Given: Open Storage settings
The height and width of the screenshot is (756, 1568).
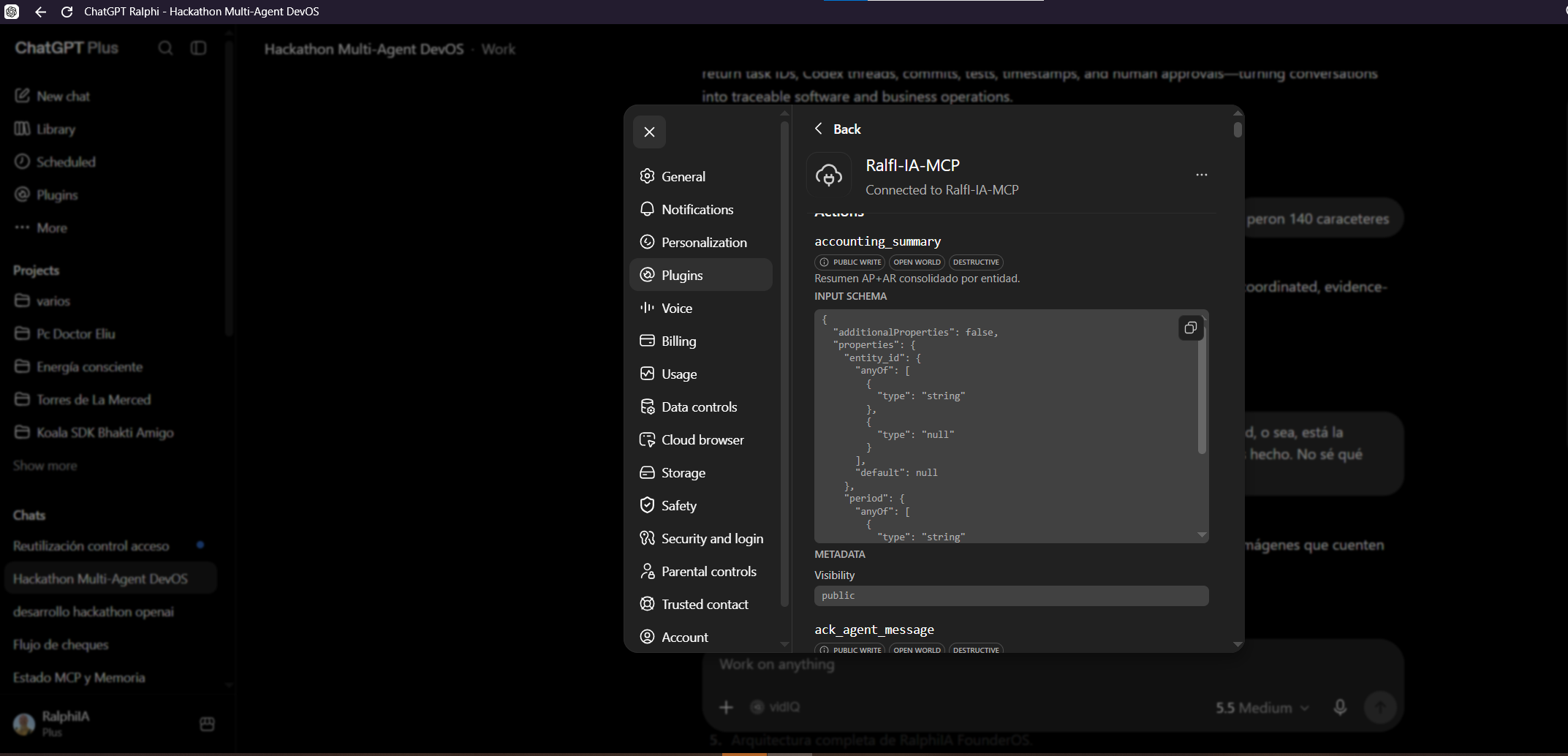Looking at the screenshot, I should [700, 472].
